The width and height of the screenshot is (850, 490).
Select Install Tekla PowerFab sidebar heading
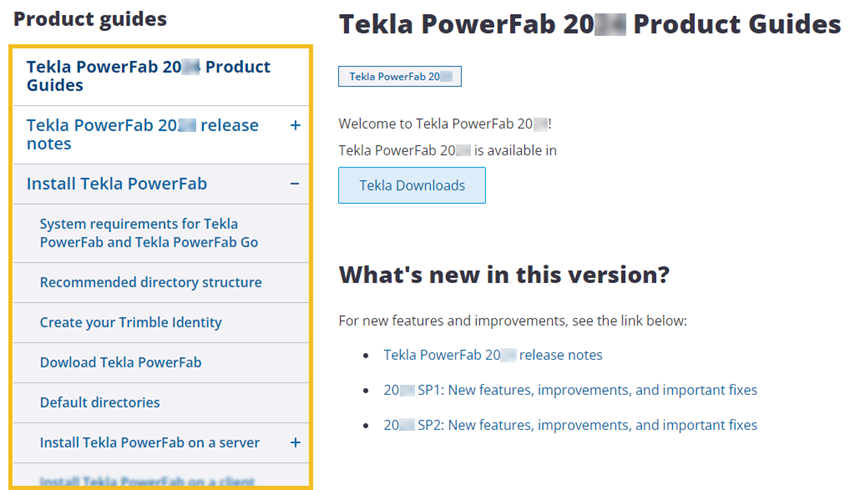coord(117,184)
